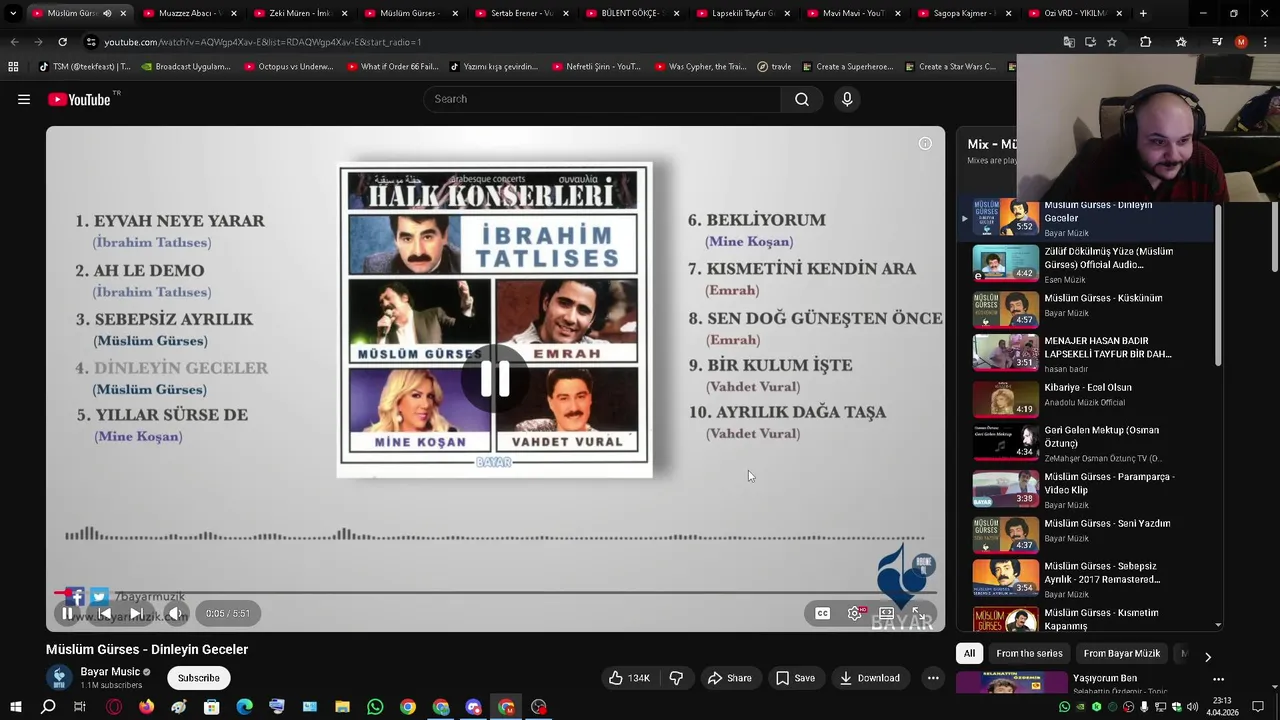Select the From Bayar Müzik chip
This screenshot has width=1280, height=720.
(x=1122, y=653)
